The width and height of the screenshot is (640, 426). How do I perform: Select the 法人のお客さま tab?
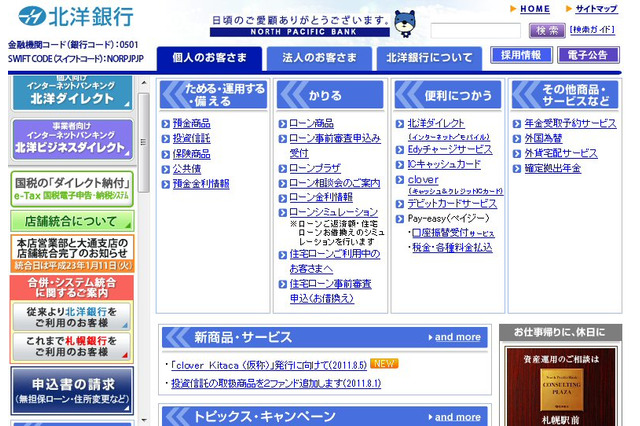point(319,58)
